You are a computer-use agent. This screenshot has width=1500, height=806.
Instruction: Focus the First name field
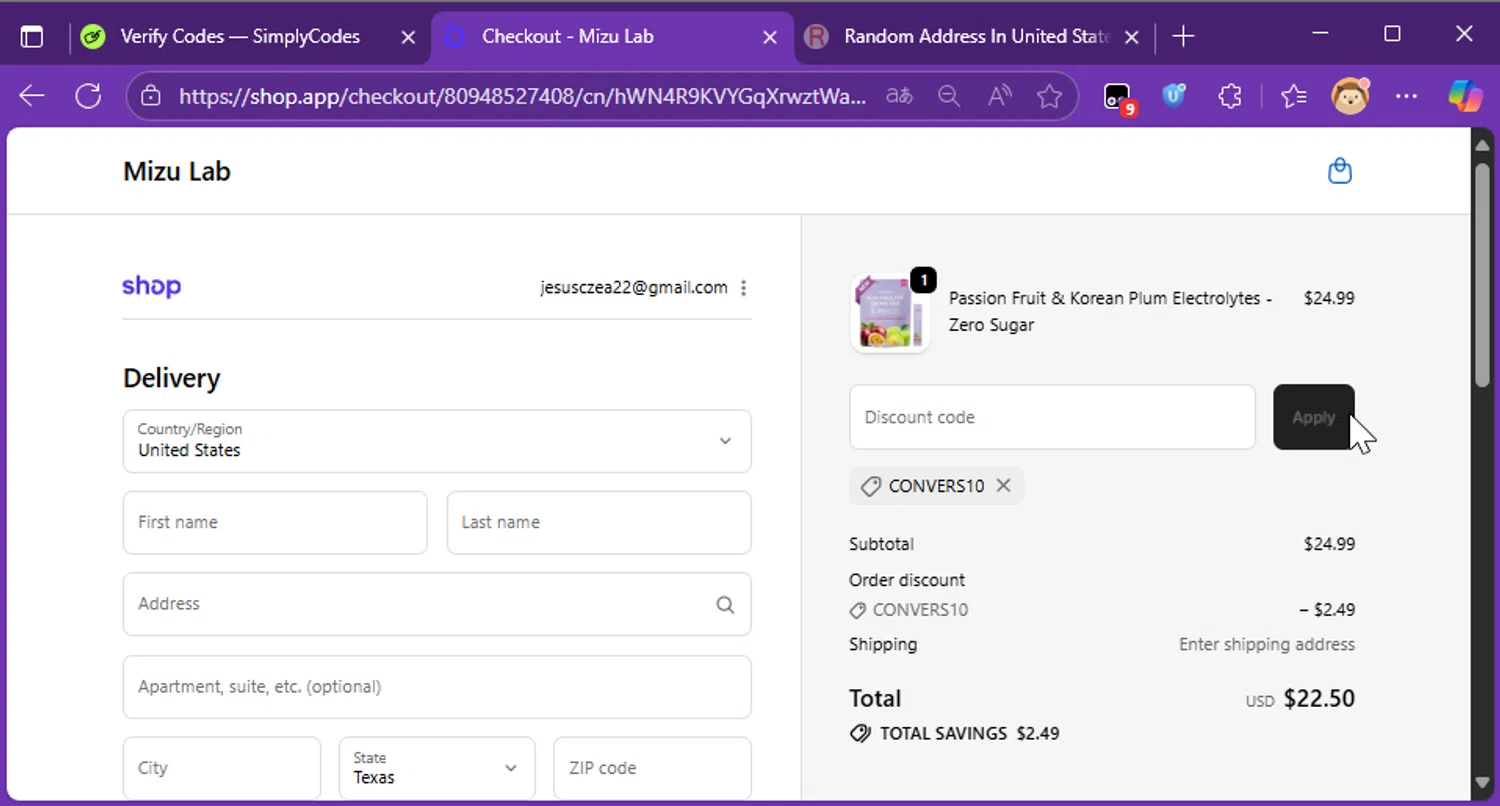point(275,522)
